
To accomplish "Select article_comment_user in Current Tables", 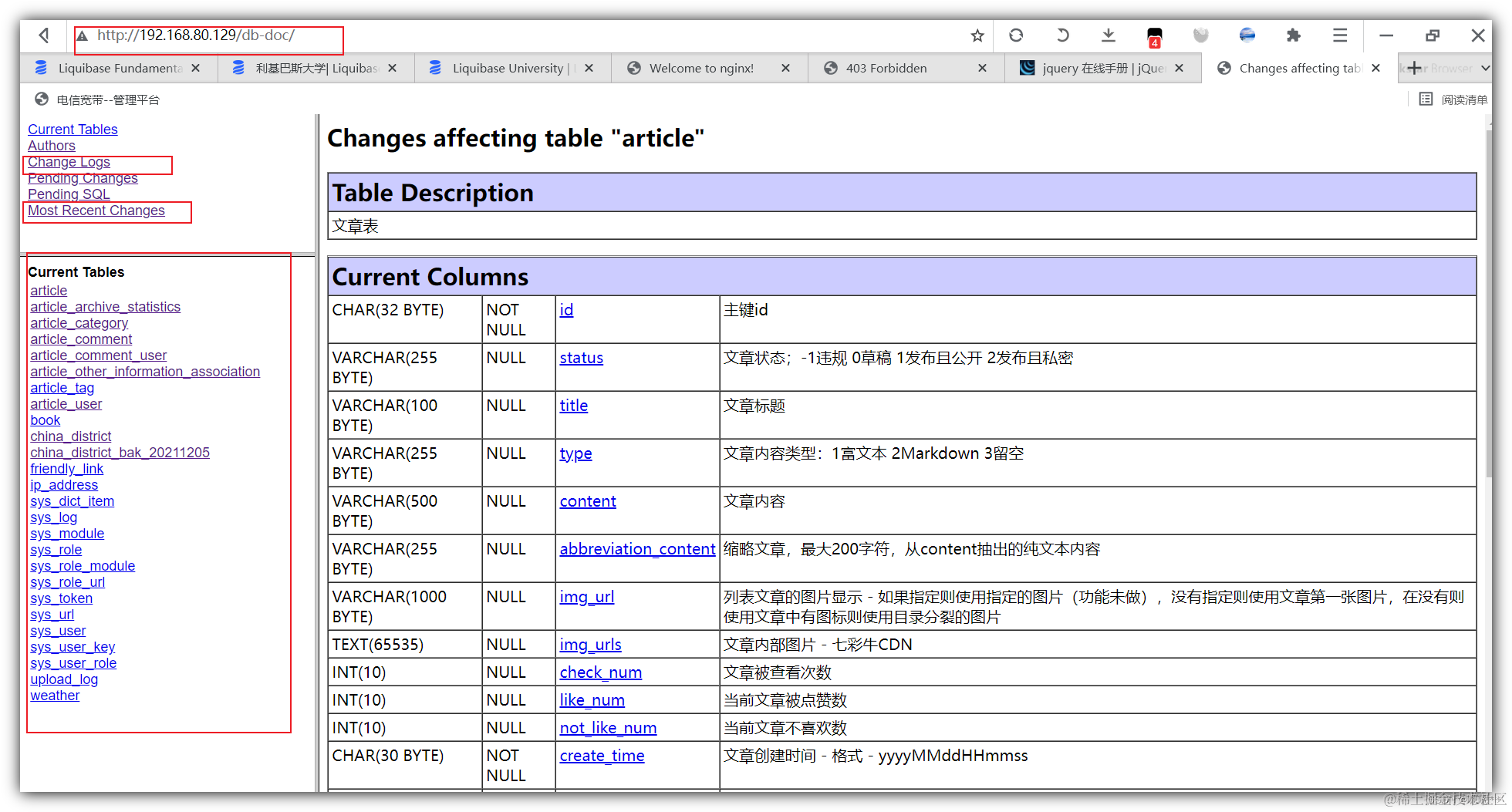I will [98, 355].
